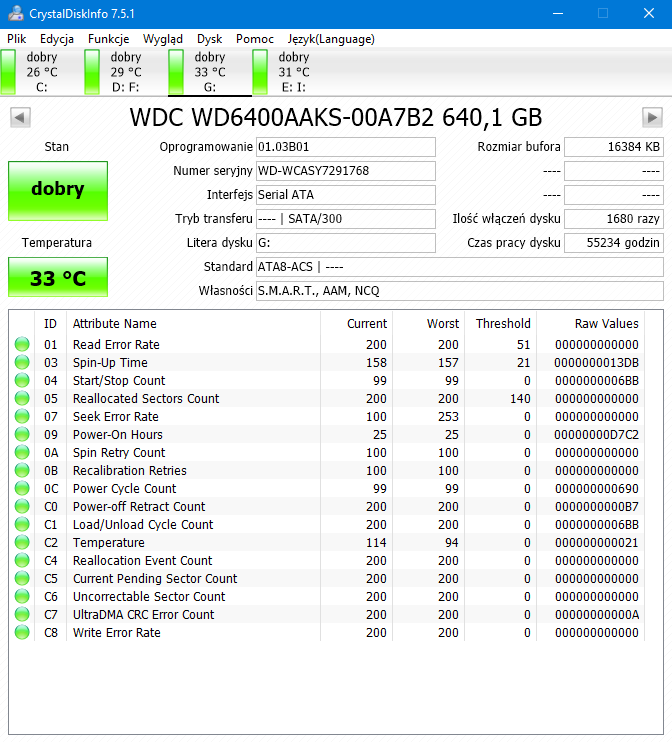Click status icon for Write Error Rate
Screen dimensions: 672x742
[x=22, y=632]
